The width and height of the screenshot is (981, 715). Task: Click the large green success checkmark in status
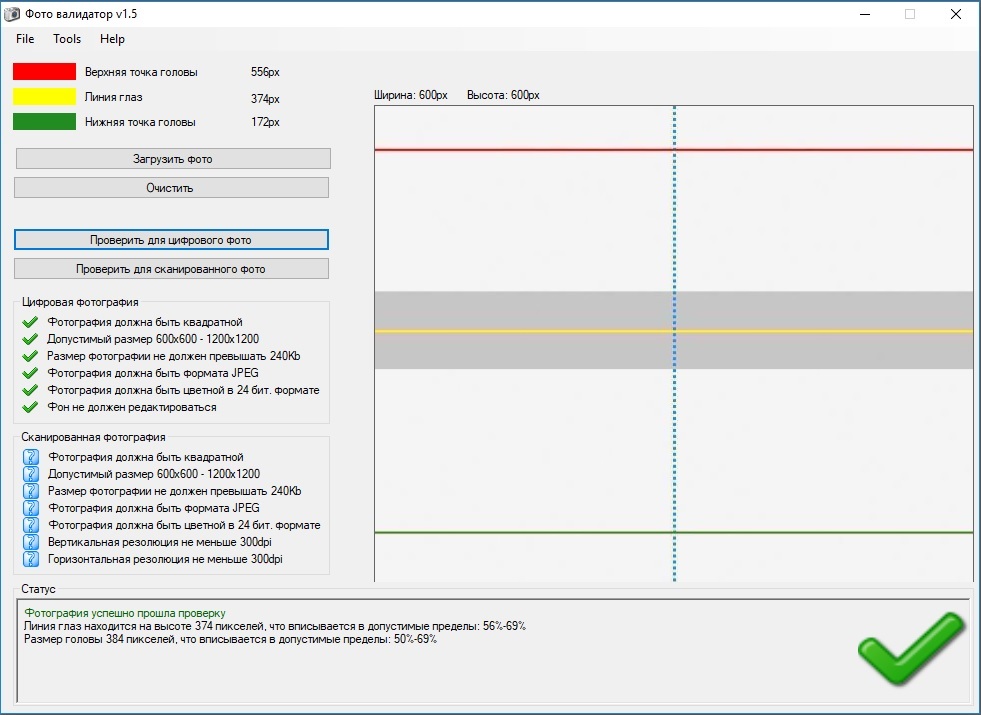[x=911, y=648]
